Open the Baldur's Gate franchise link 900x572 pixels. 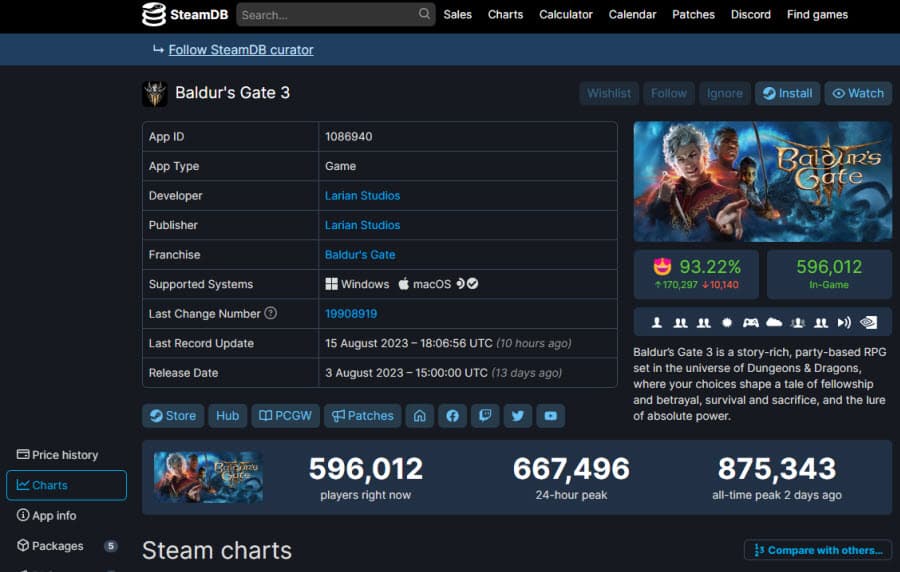point(360,255)
